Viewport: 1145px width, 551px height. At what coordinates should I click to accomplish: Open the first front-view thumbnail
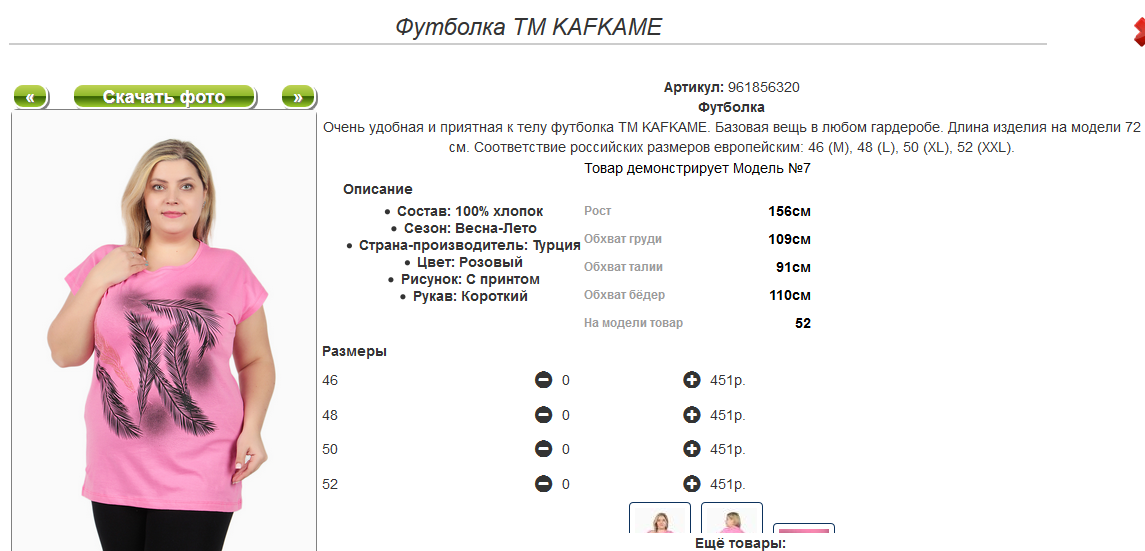pos(660,519)
